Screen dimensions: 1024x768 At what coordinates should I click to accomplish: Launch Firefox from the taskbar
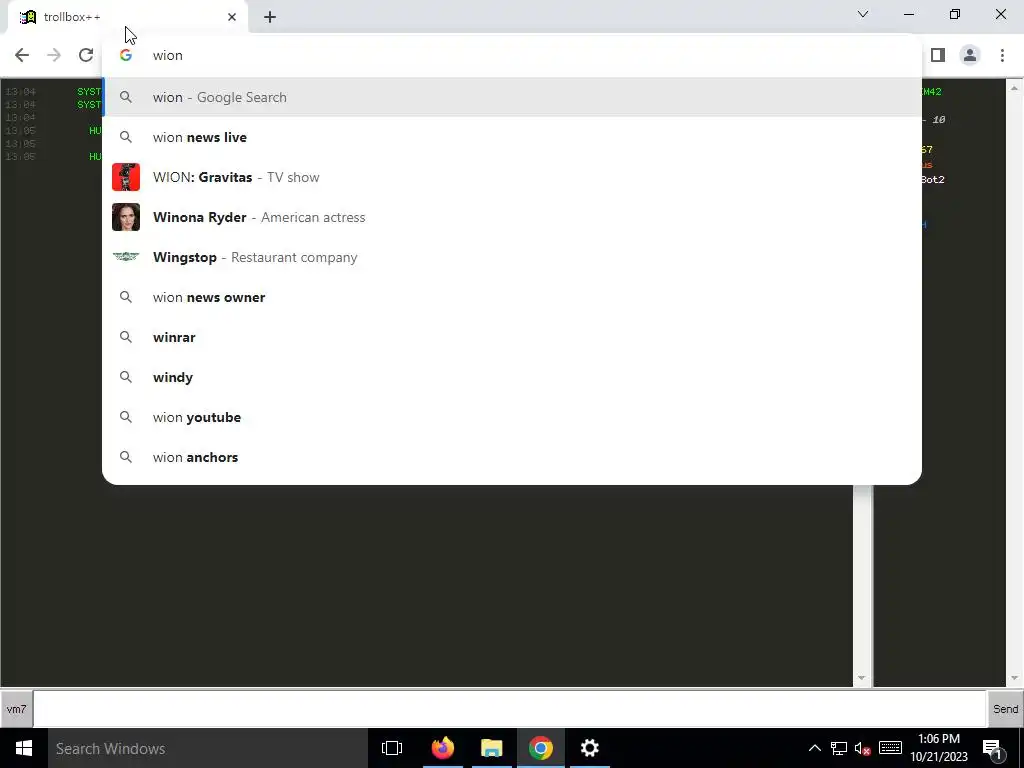[x=442, y=748]
